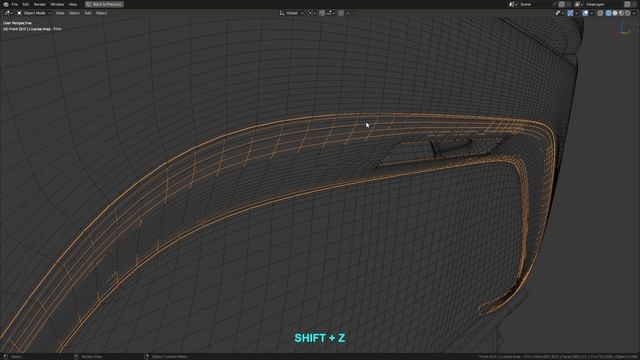Switch to material preview shading
This screenshot has height=360, width=640.
(621, 13)
